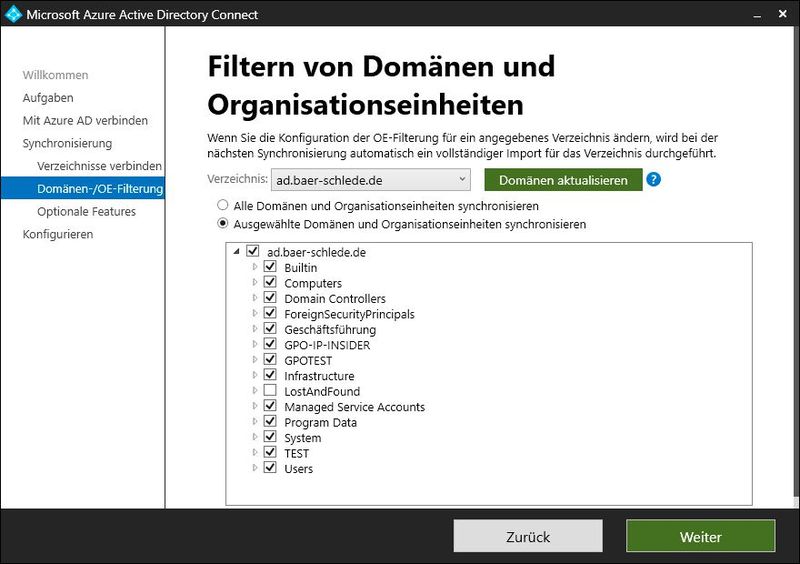Click the Weiter button
Screen dimensions: 800x564
coord(701,536)
